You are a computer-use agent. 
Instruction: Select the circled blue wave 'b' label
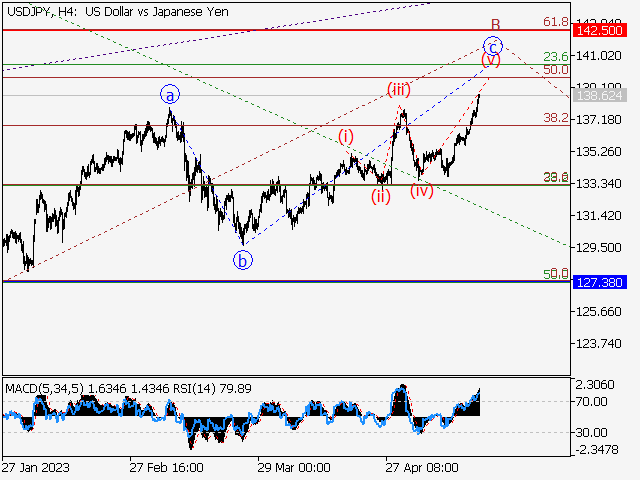[243, 260]
